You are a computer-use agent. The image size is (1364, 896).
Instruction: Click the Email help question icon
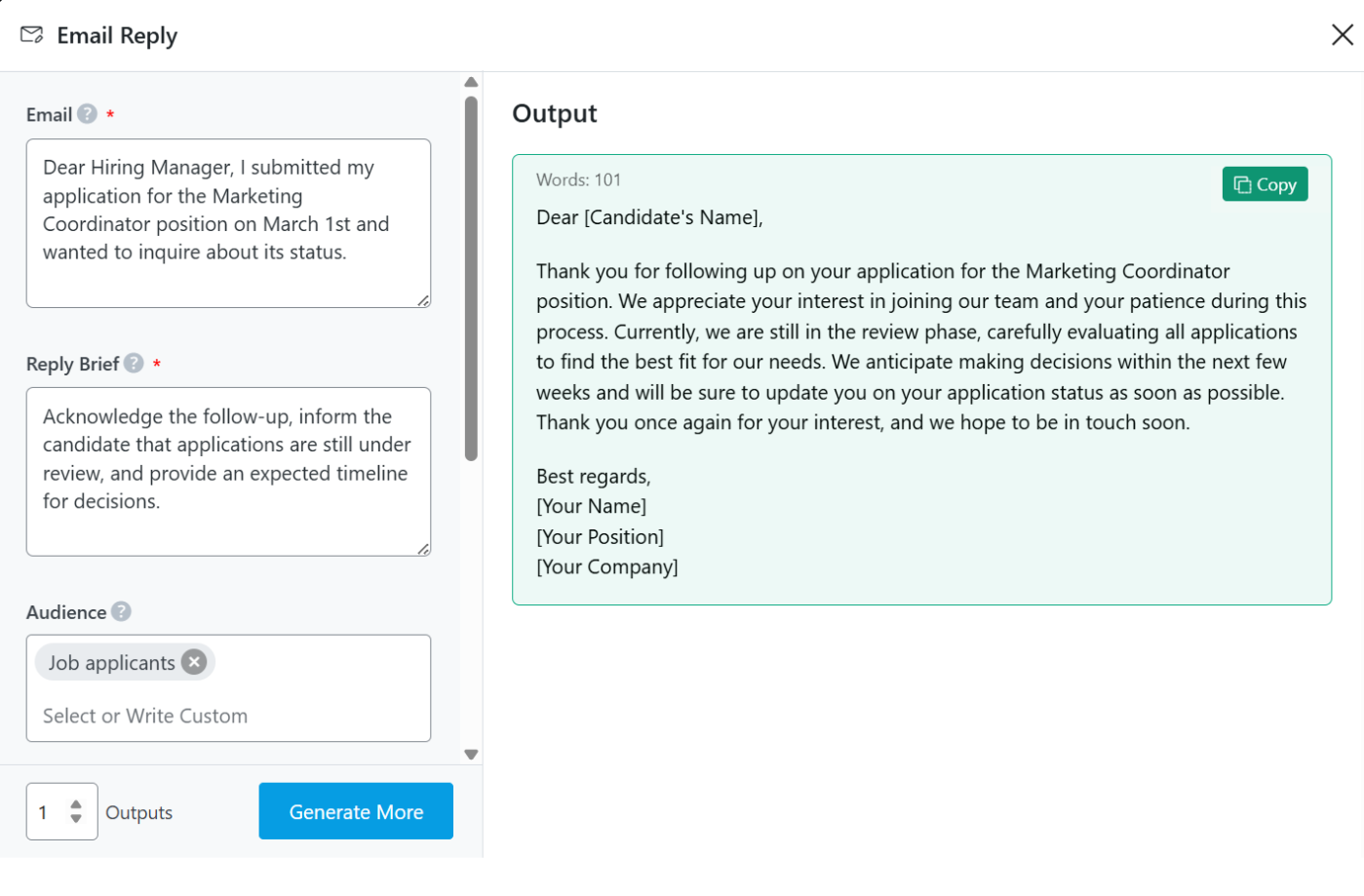[x=88, y=114]
